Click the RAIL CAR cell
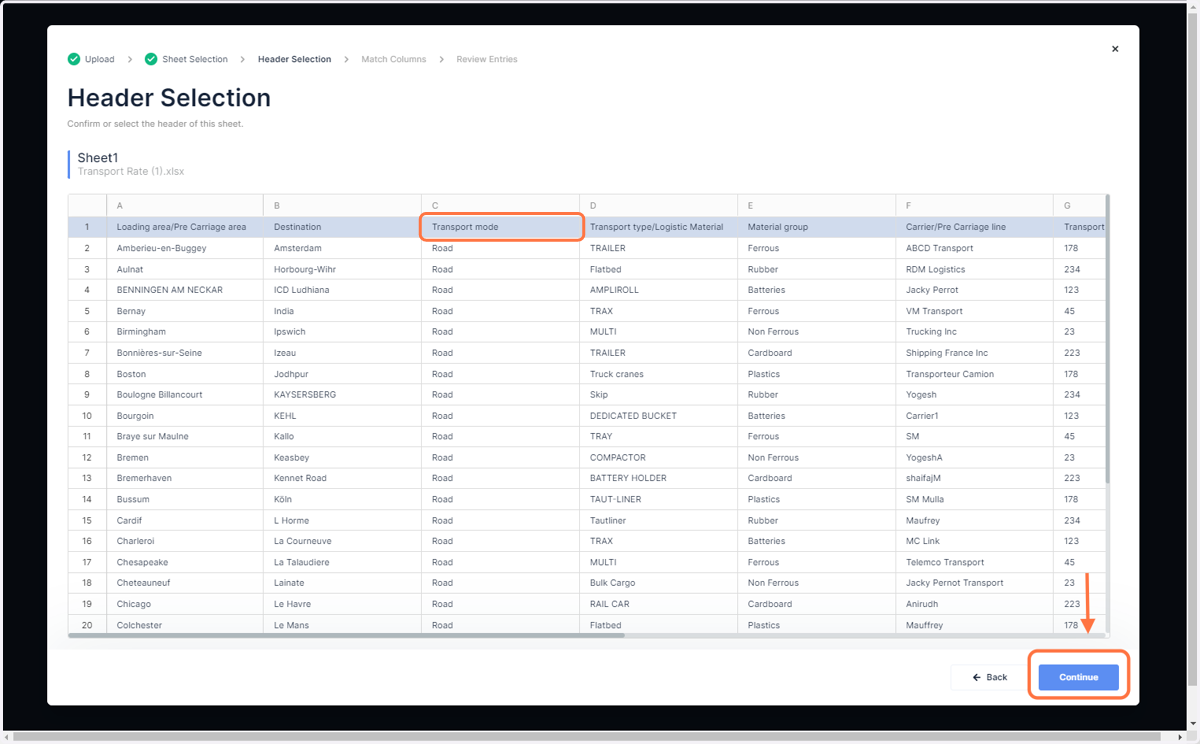This screenshot has width=1200, height=744. coord(658,604)
